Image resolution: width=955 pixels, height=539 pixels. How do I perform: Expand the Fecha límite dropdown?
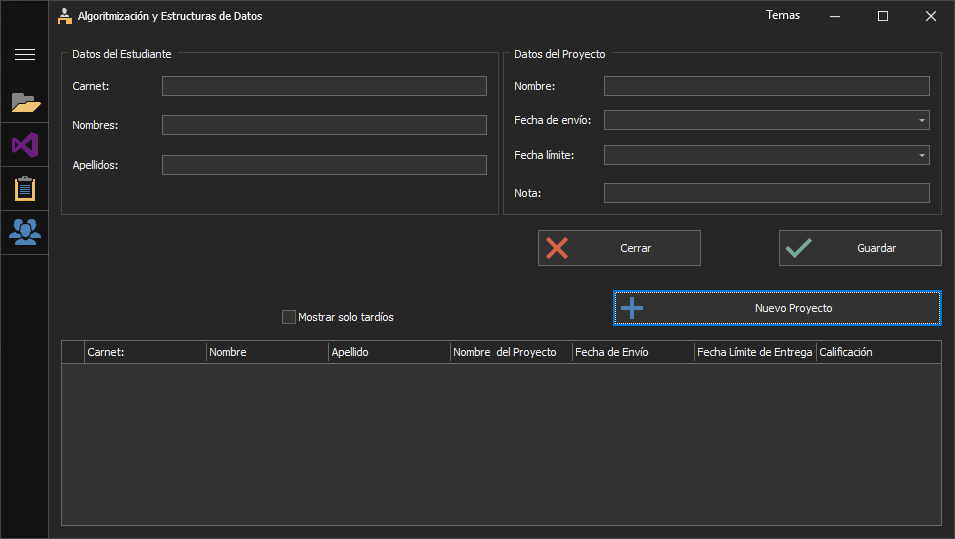tap(921, 155)
